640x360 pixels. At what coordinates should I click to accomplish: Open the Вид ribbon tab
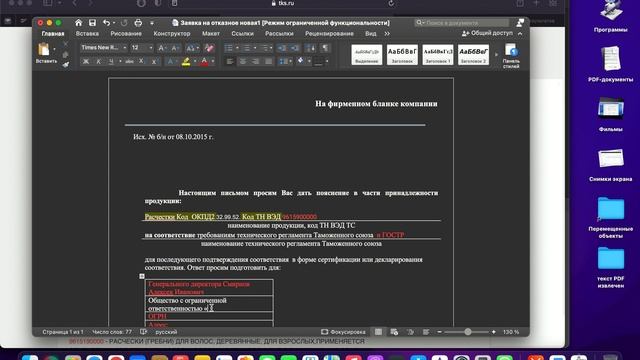[x=371, y=33]
